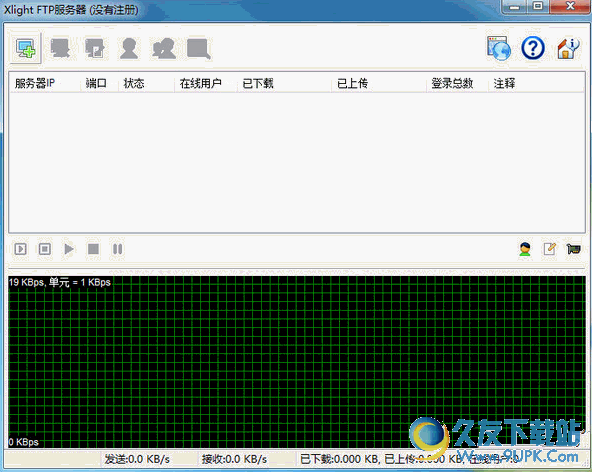Click the network card traffic icon
The image size is (592, 472).
pos(574,249)
